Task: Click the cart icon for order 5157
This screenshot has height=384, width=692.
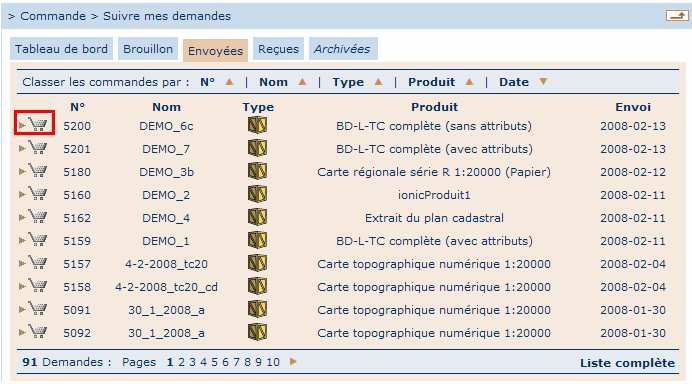Action: [x=38, y=262]
